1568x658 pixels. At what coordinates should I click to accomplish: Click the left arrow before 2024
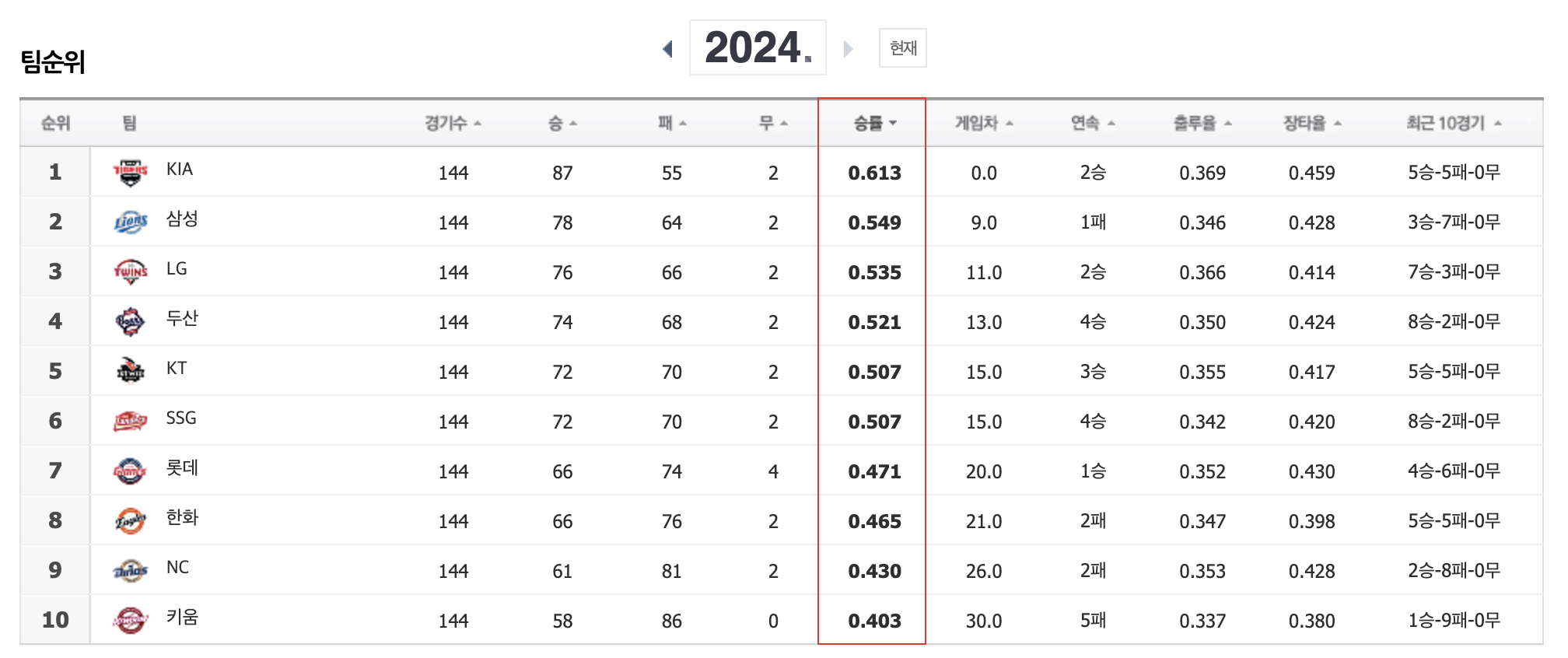pos(667,47)
